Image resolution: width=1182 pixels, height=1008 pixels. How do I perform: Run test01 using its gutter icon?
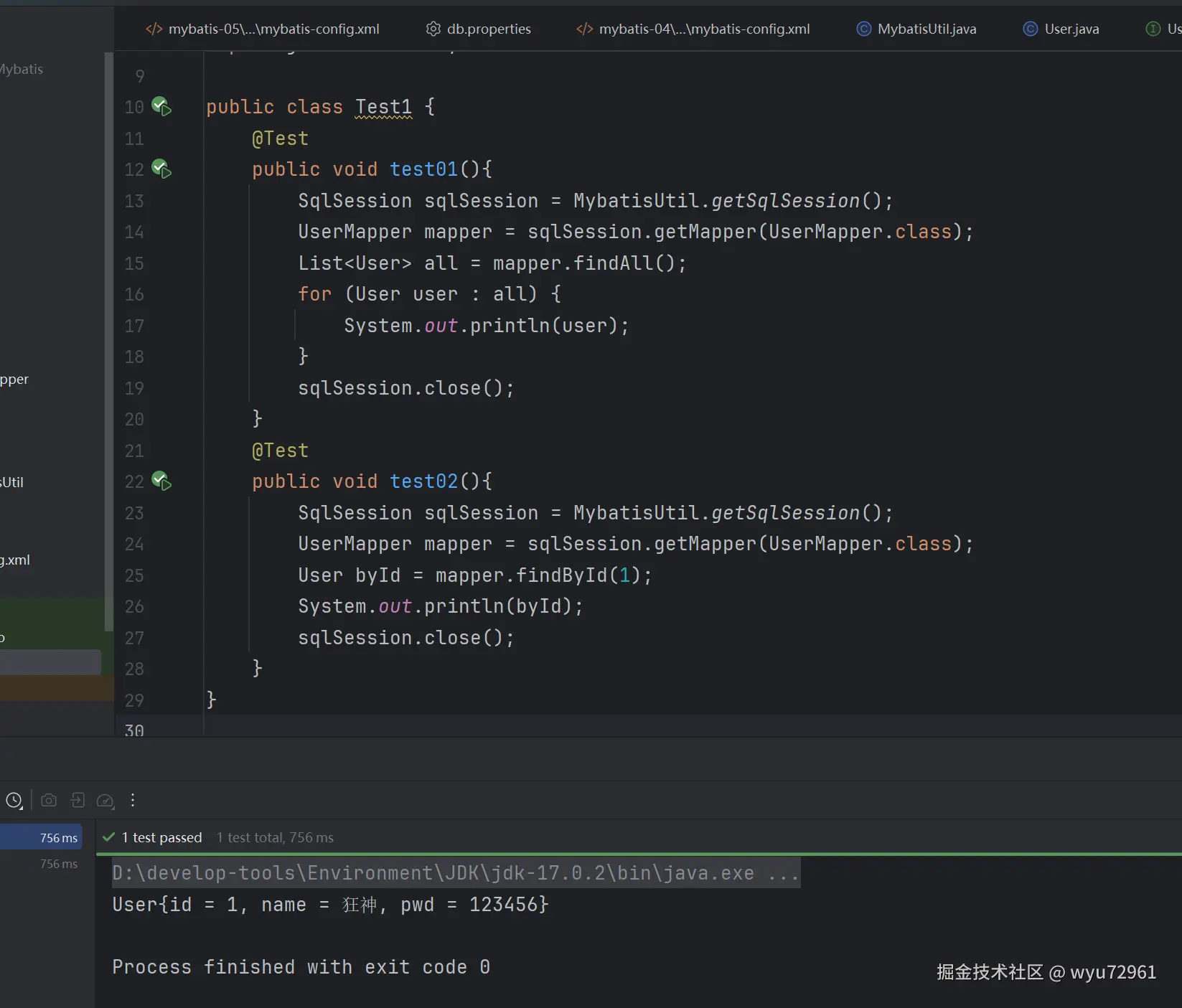point(161,169)
